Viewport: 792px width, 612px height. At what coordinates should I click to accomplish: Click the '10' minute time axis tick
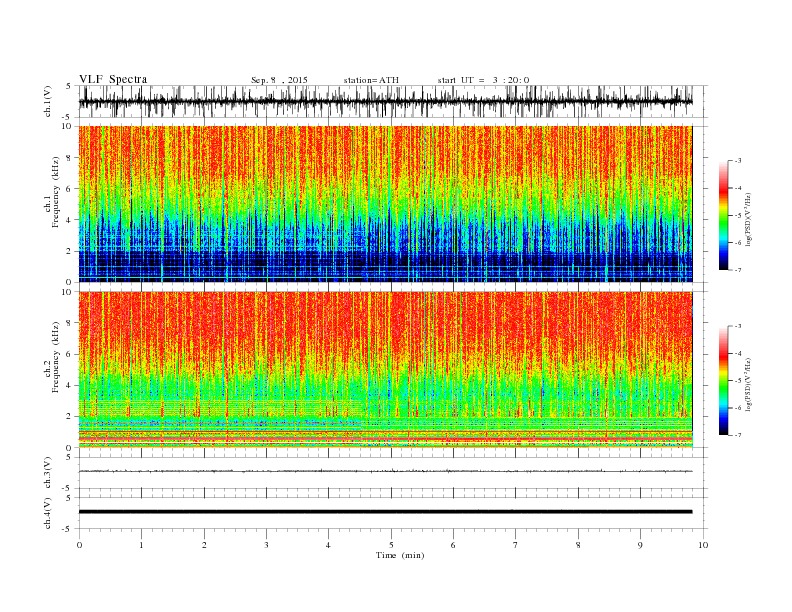tap(703, 545)
